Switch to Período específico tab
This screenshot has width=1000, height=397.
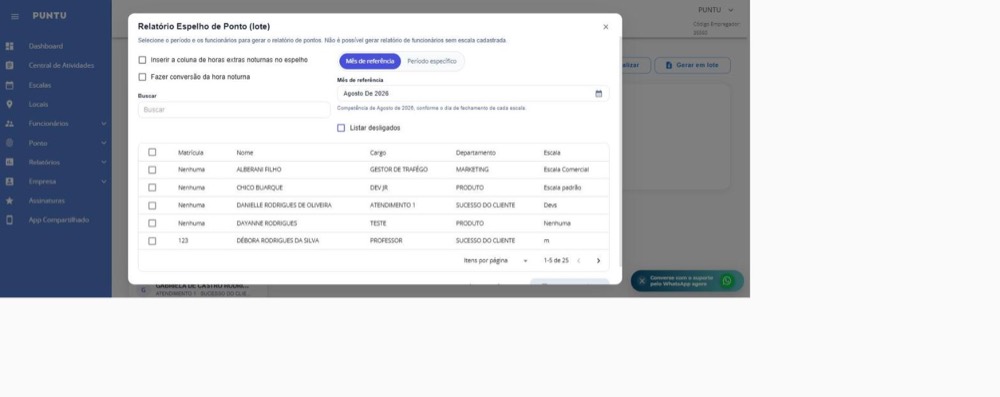click(x=432, y=61)
